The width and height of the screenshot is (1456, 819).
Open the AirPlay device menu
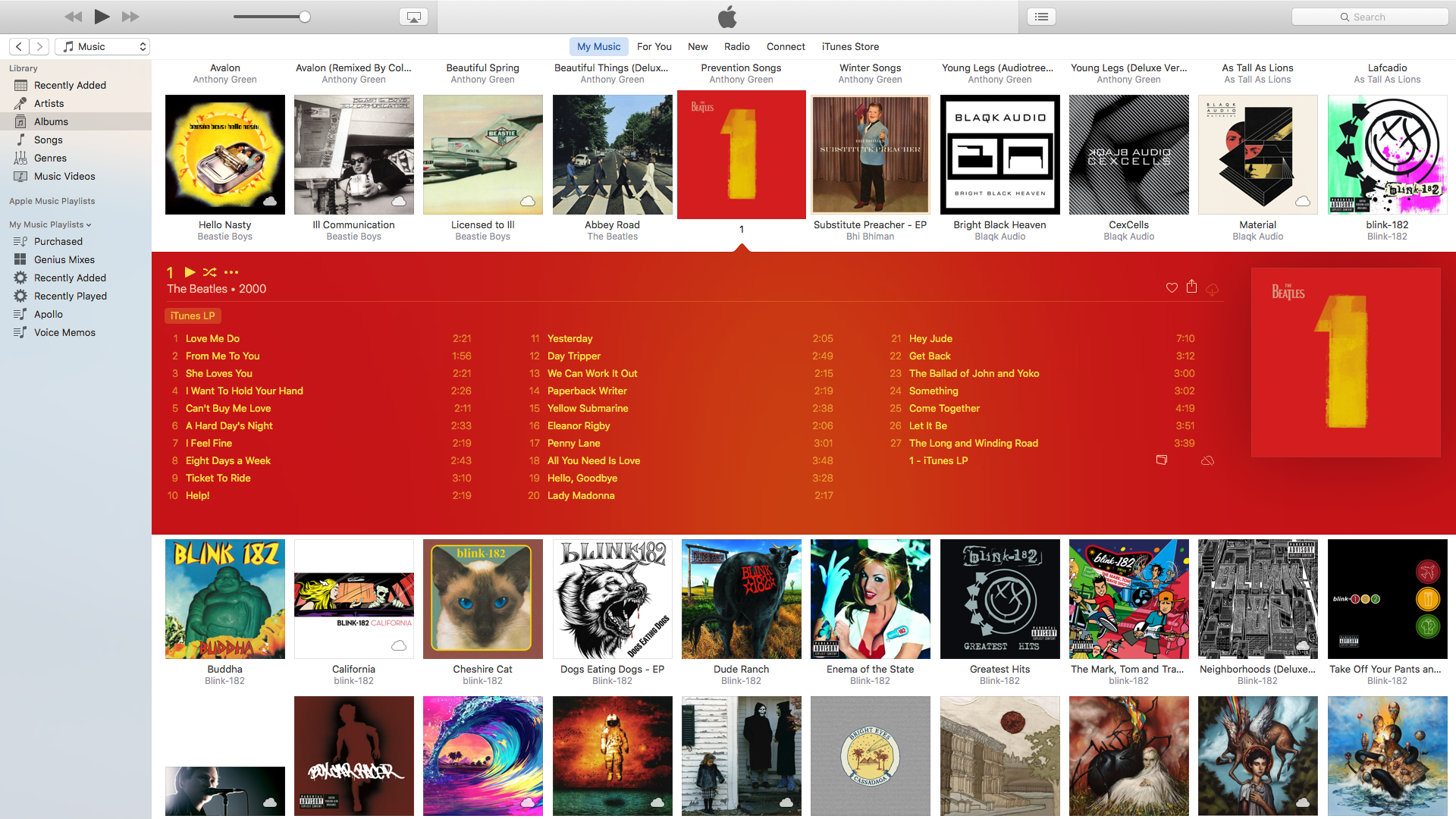coord(413,16)
